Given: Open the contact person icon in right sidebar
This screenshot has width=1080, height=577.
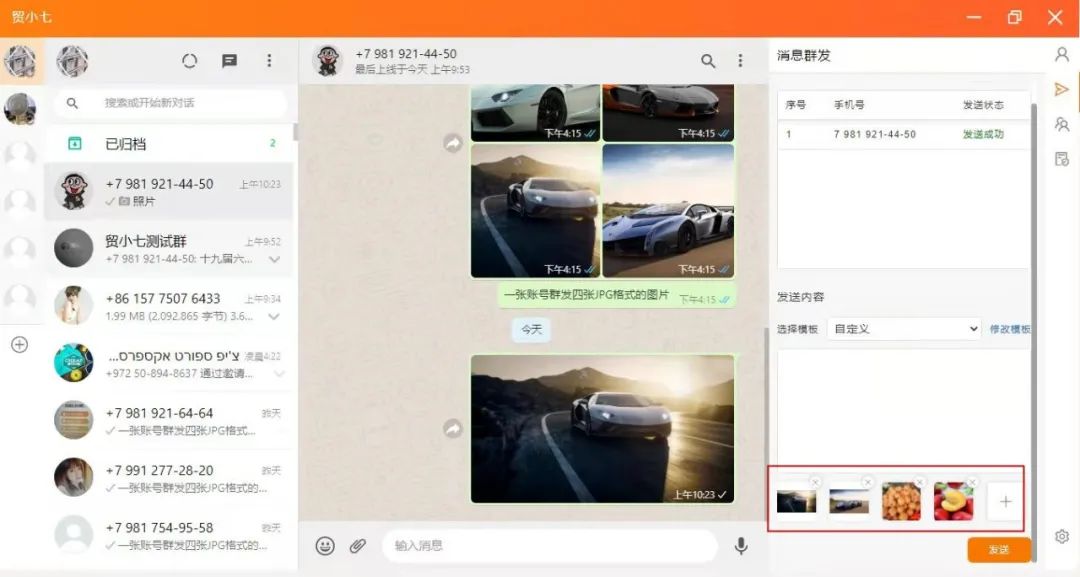Looking at the screenshot, I should pyautogui.click(x=1062, y=54).
